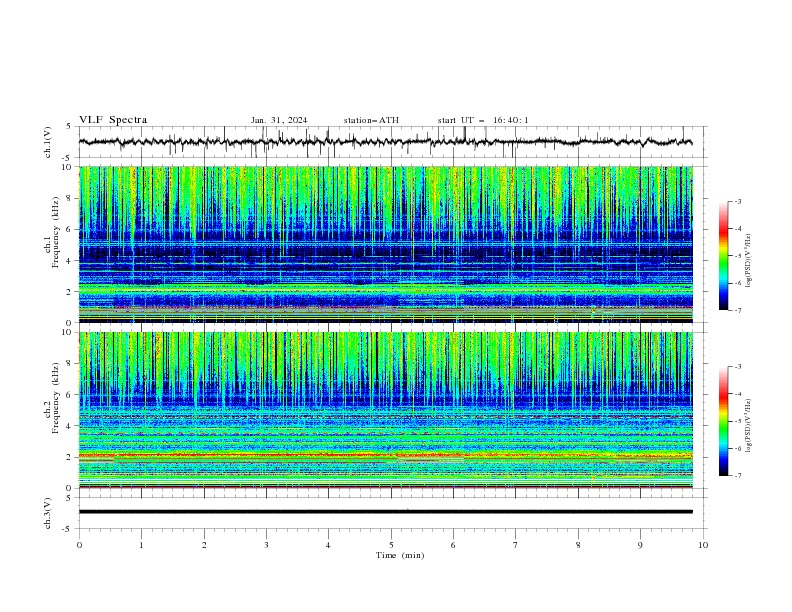Click the ch.1 frequency tick label "8"
792x612 pixels.
coord(70,198)
